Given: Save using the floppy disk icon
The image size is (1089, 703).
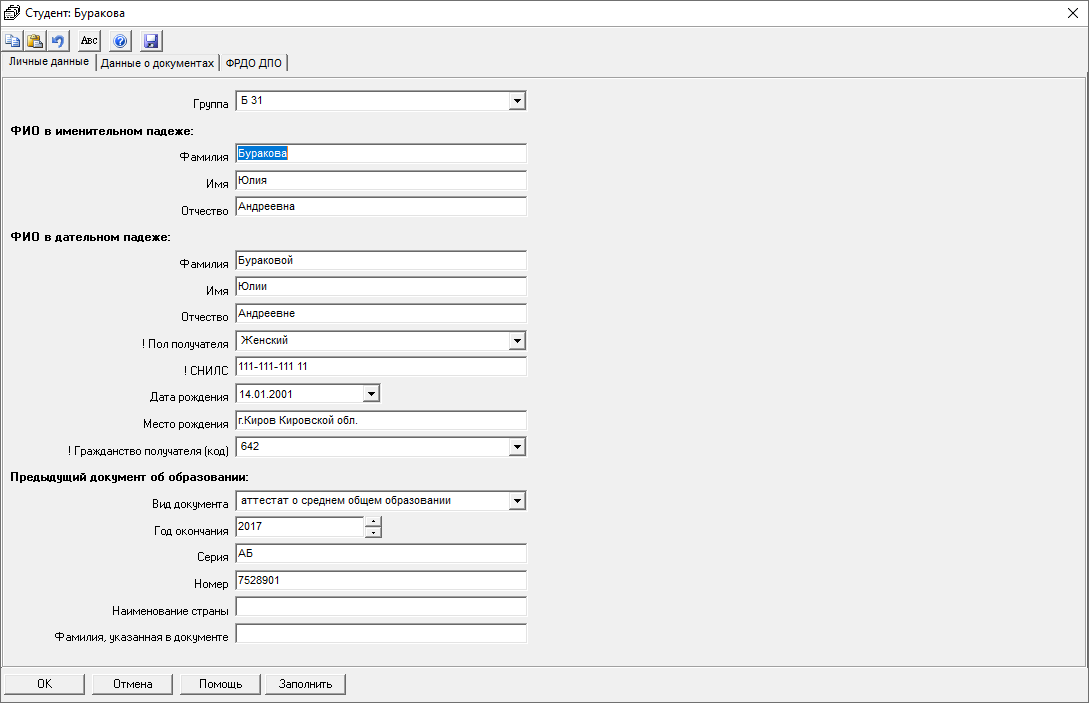Looking at the screenshot, I should pos(151,41).
